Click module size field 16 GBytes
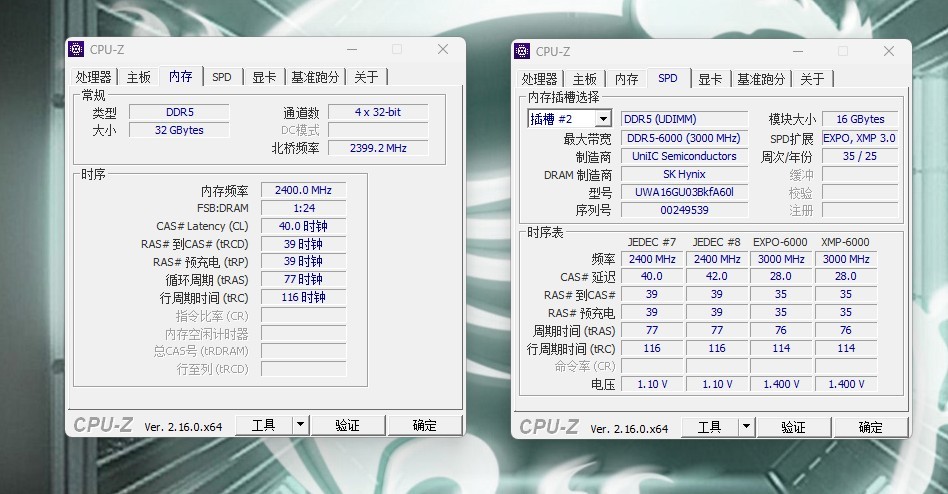948x494 pixels. (x=860, y=119)
